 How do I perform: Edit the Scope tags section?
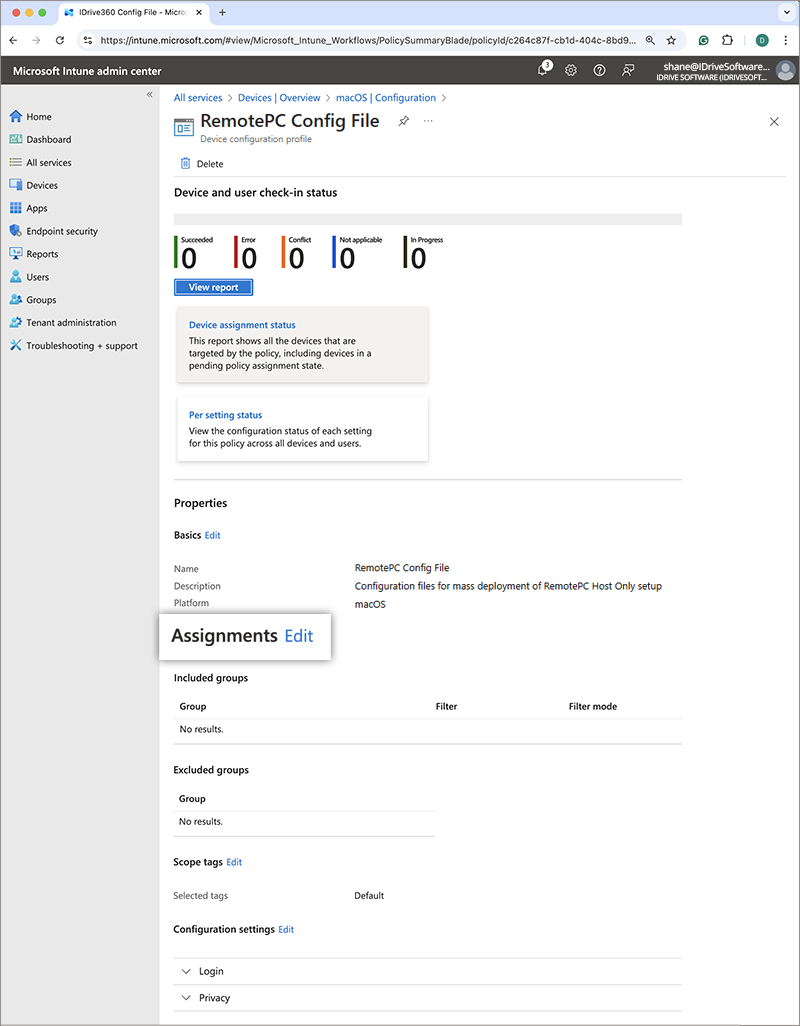tap(234, 862)
